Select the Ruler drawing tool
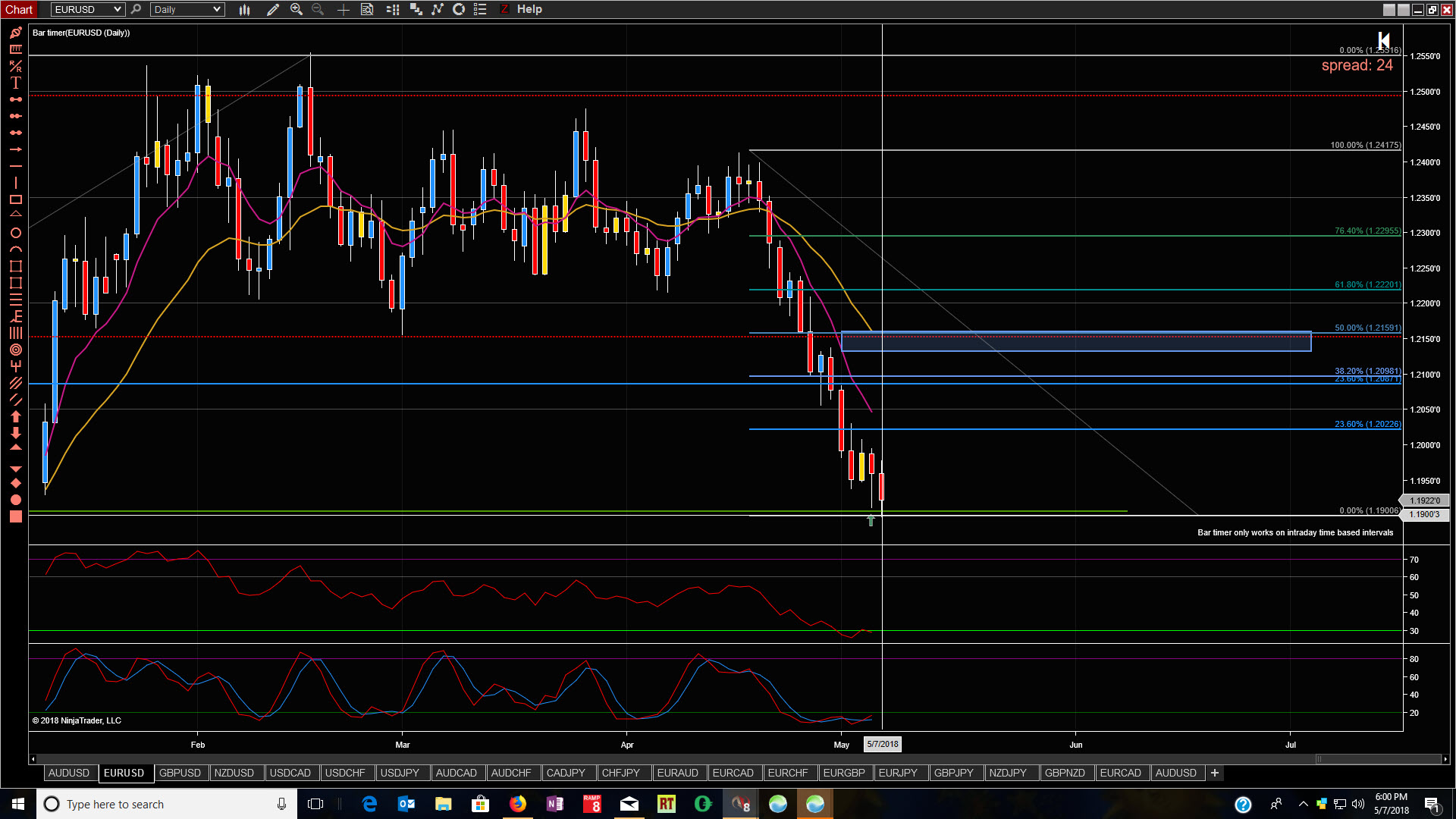1456x819 pixels. (x=15, y=49)
